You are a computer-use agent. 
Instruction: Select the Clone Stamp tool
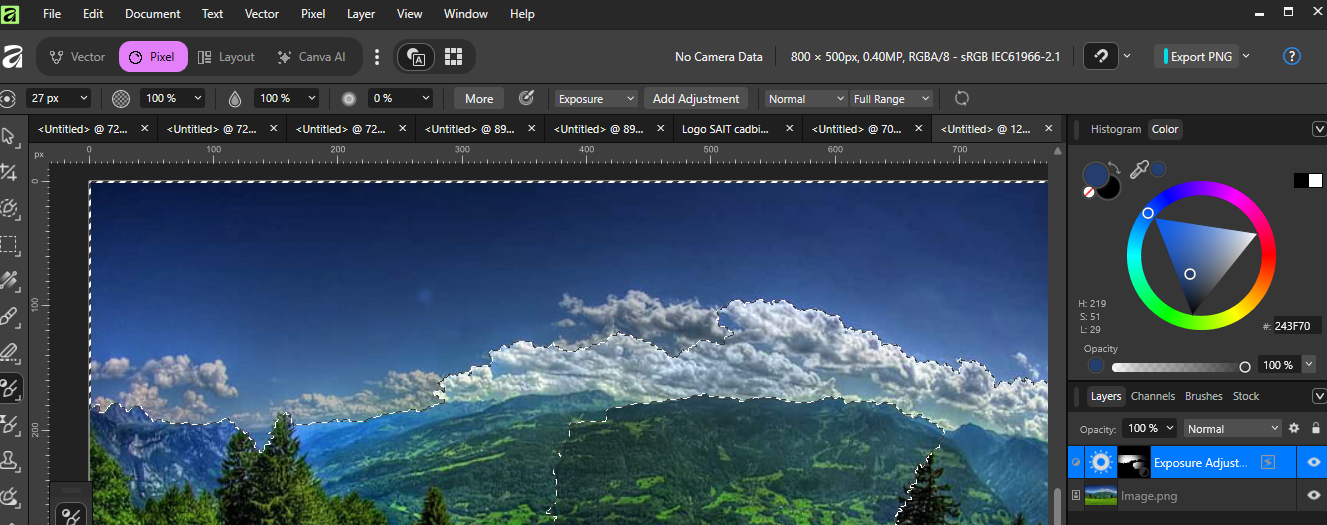[10, 460]
